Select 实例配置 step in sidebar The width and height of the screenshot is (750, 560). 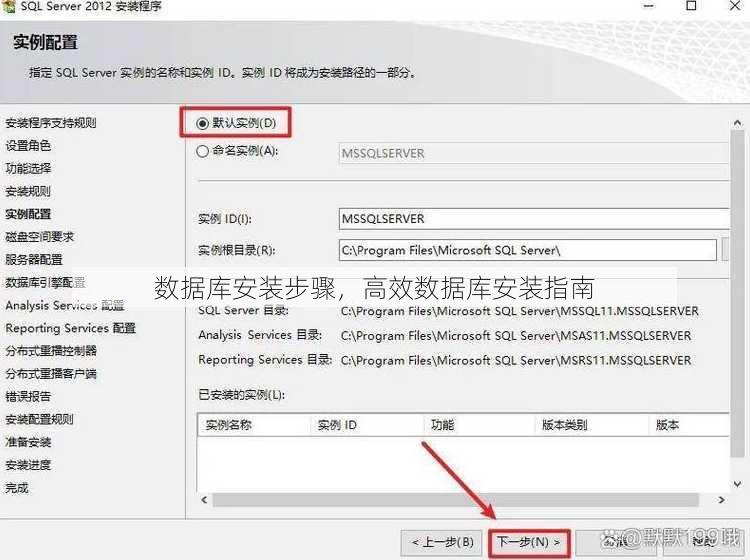[28, 214]
